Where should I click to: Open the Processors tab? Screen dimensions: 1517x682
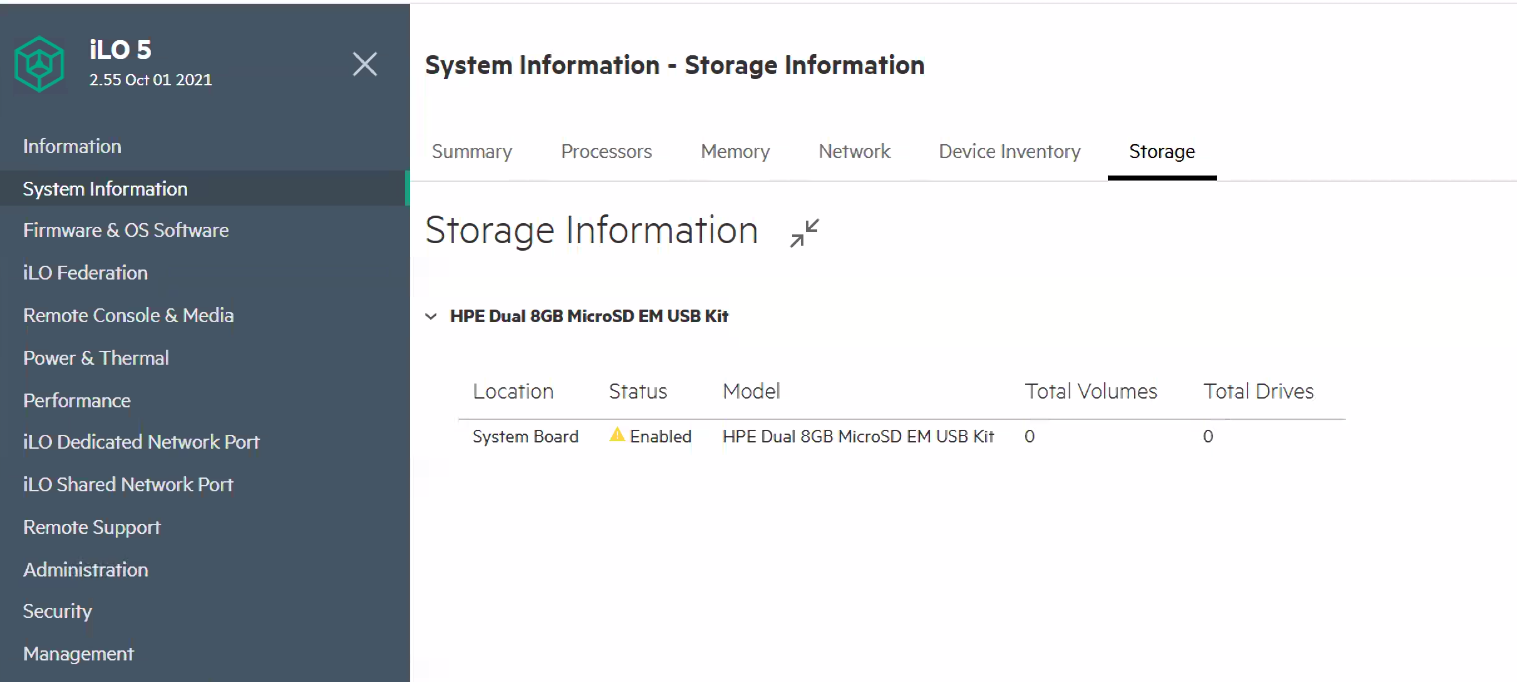pos(606,152)
